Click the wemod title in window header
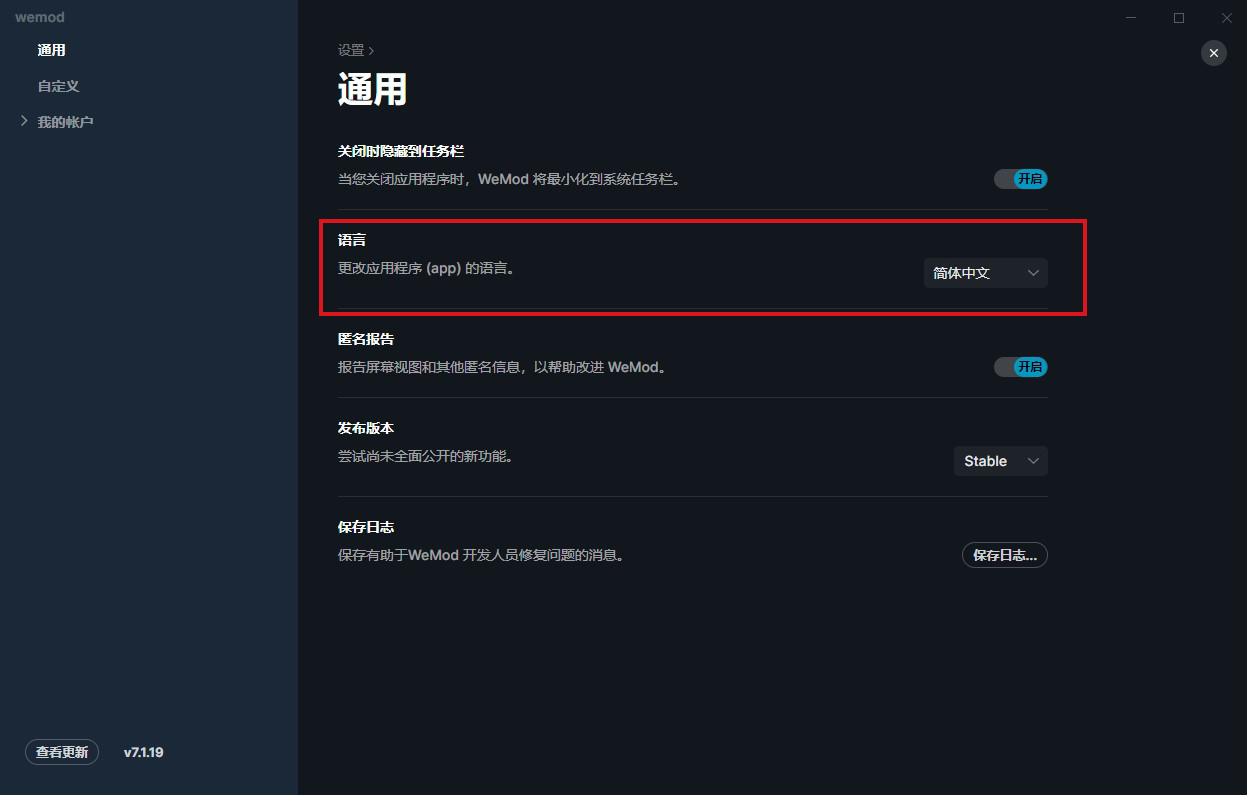The width and height of the screenshot is (1247, 795). coord(40,17)
